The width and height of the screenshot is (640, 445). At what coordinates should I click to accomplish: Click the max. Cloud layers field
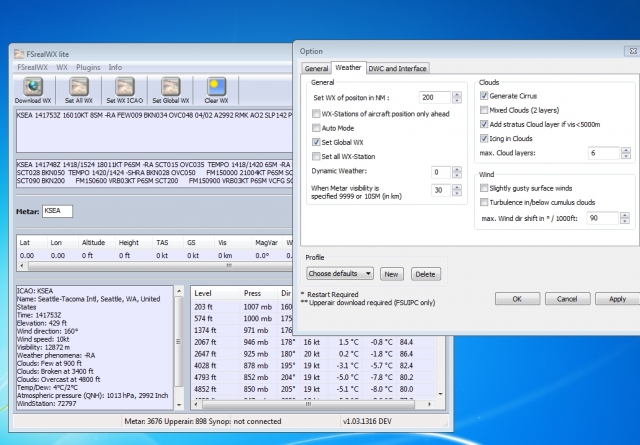tap(604, 153)
